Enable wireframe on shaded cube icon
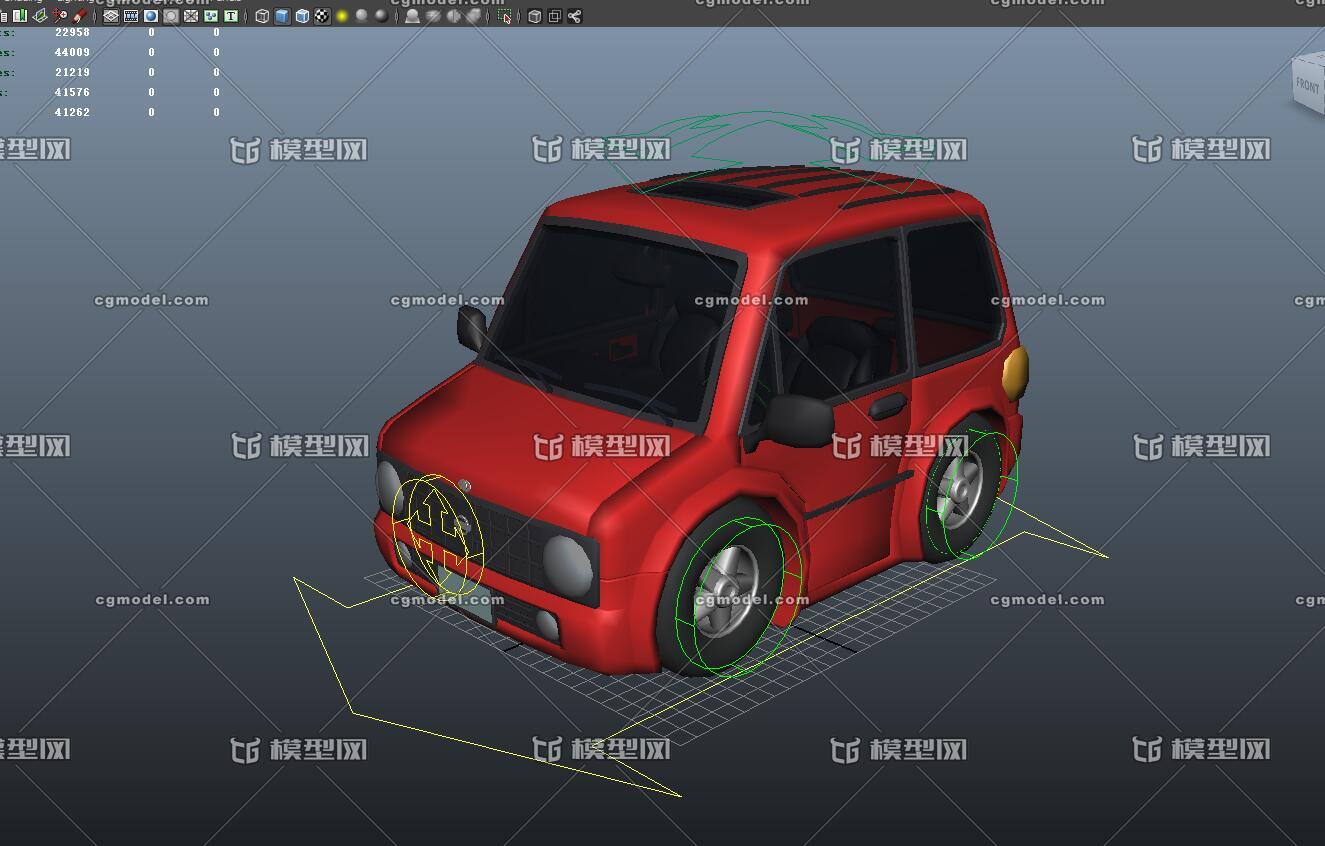 click(302, 16)
